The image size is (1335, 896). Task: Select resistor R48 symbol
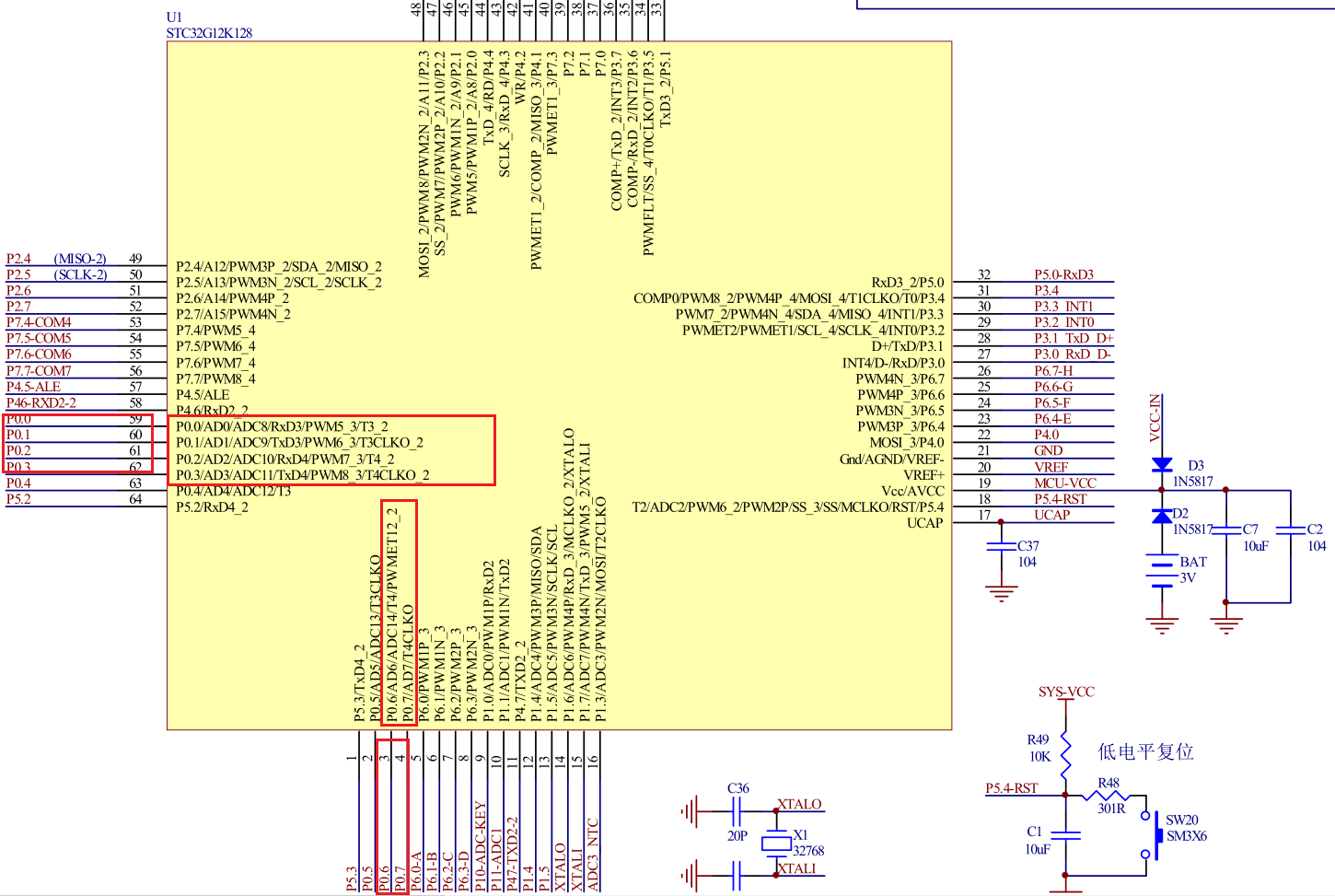pyautogui.click(x=1106, y=795)
